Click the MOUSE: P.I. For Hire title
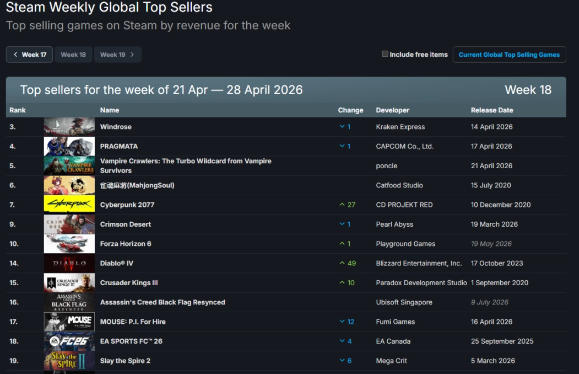The height and width of the screenshot is (374, 579). tap(133, 322)
